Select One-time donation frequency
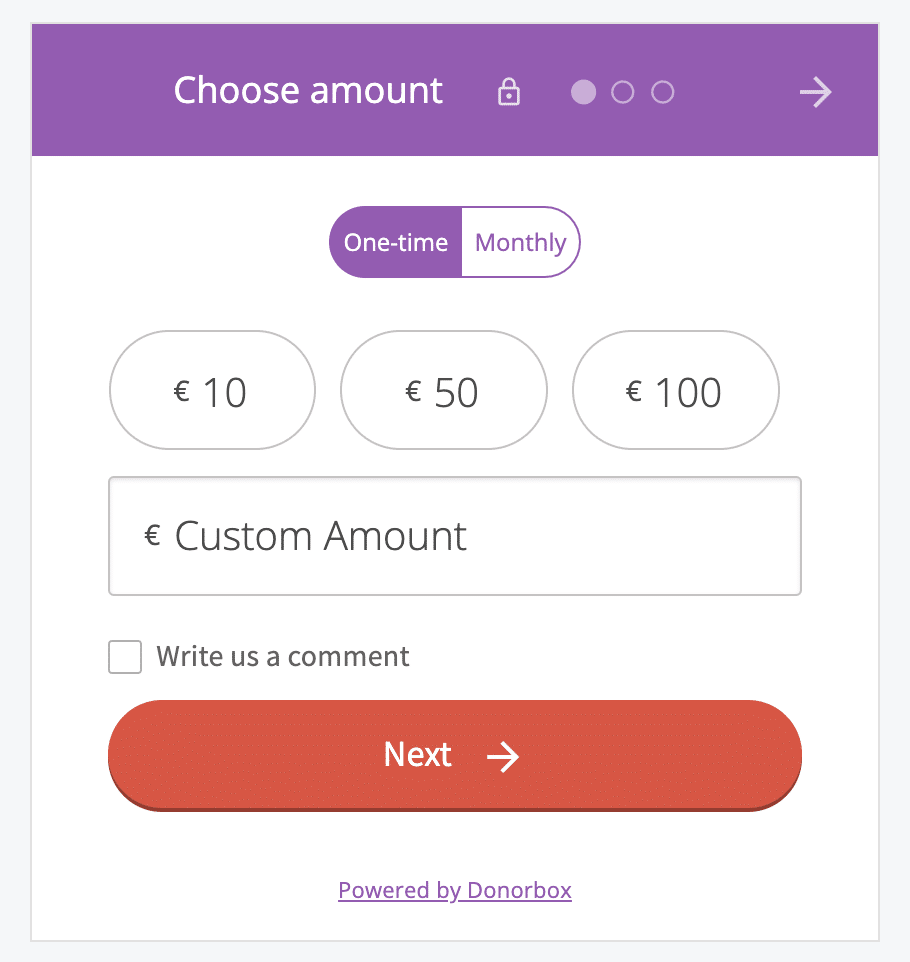Screen dimensions: 910x962 click(x=396, y=242)
